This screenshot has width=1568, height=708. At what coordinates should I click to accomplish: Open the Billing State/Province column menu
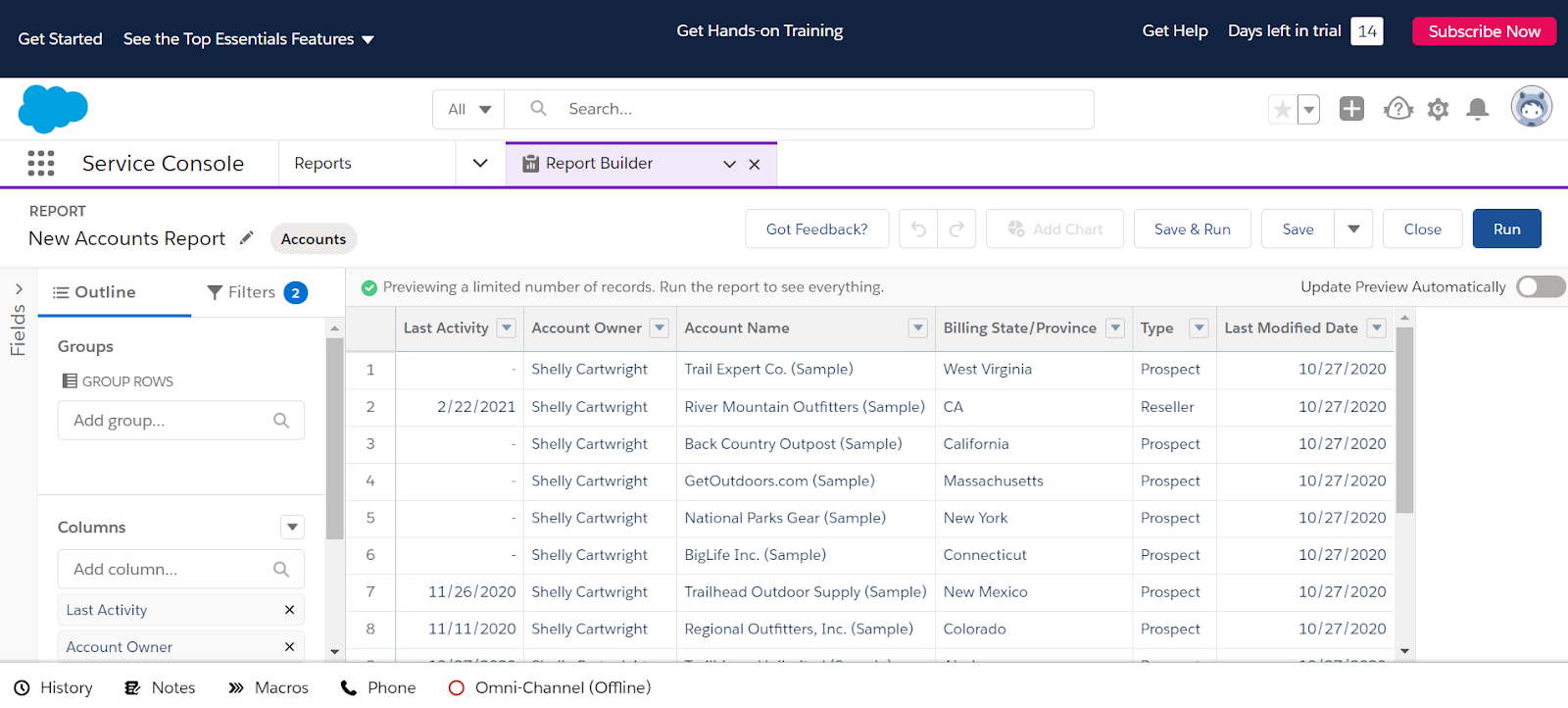[x=1115, y=329]
